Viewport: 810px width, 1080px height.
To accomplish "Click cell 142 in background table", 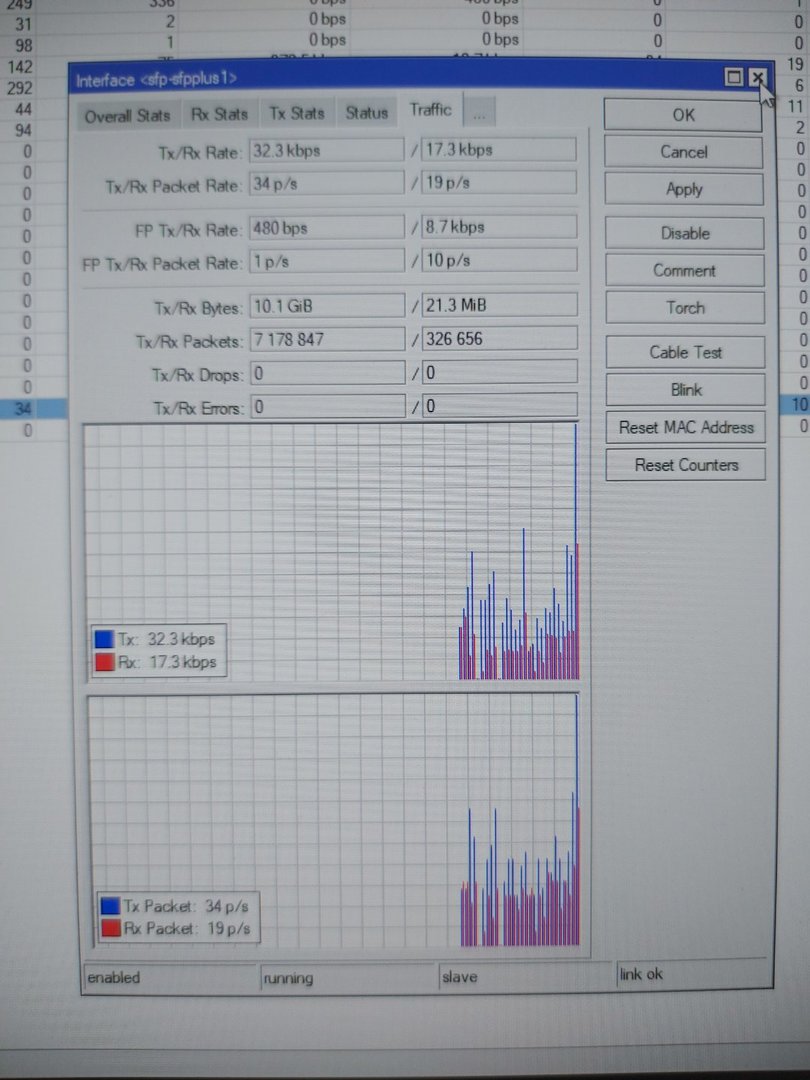I will point(20,67).
